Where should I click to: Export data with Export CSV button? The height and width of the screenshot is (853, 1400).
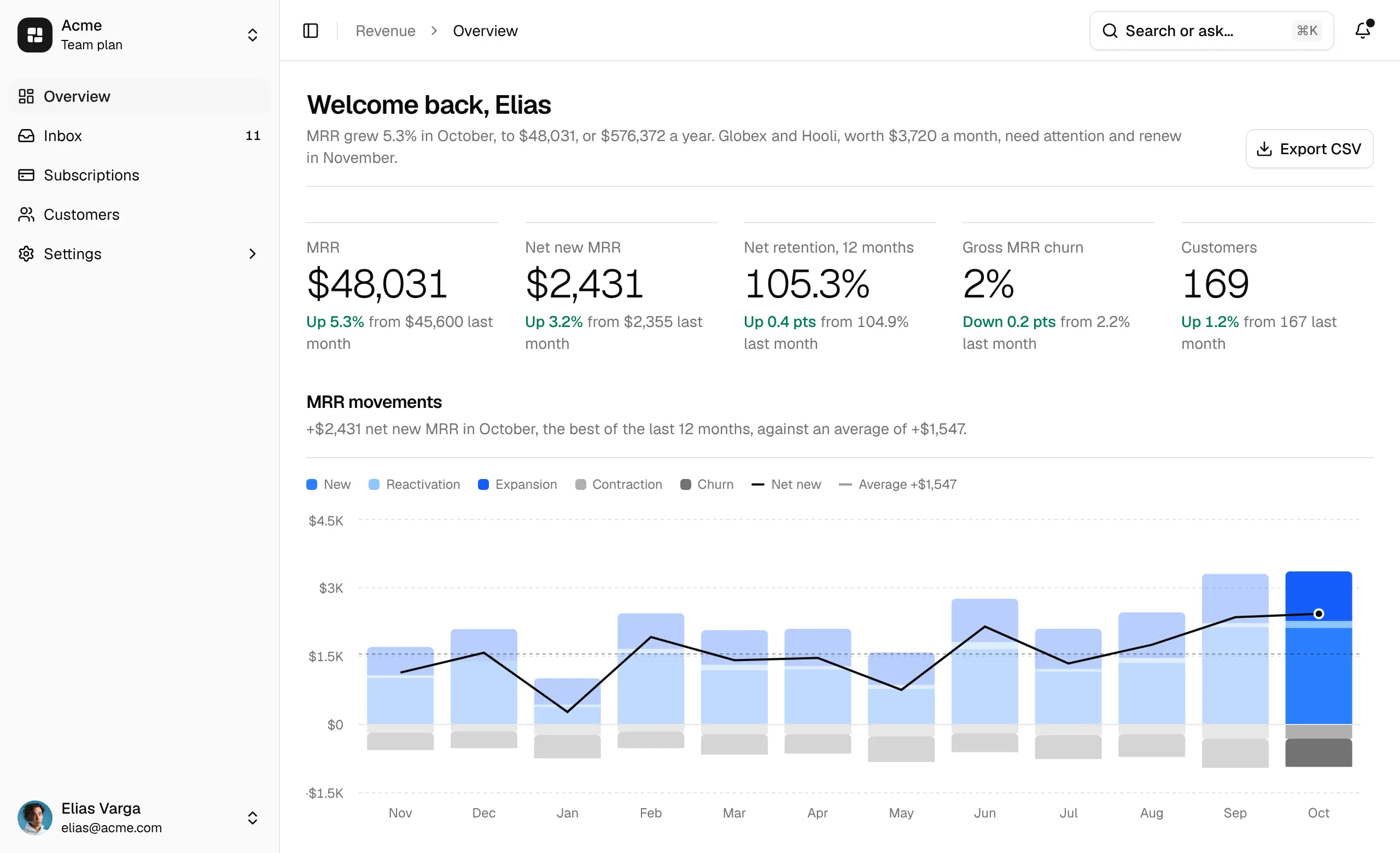tap(1309, 149)
